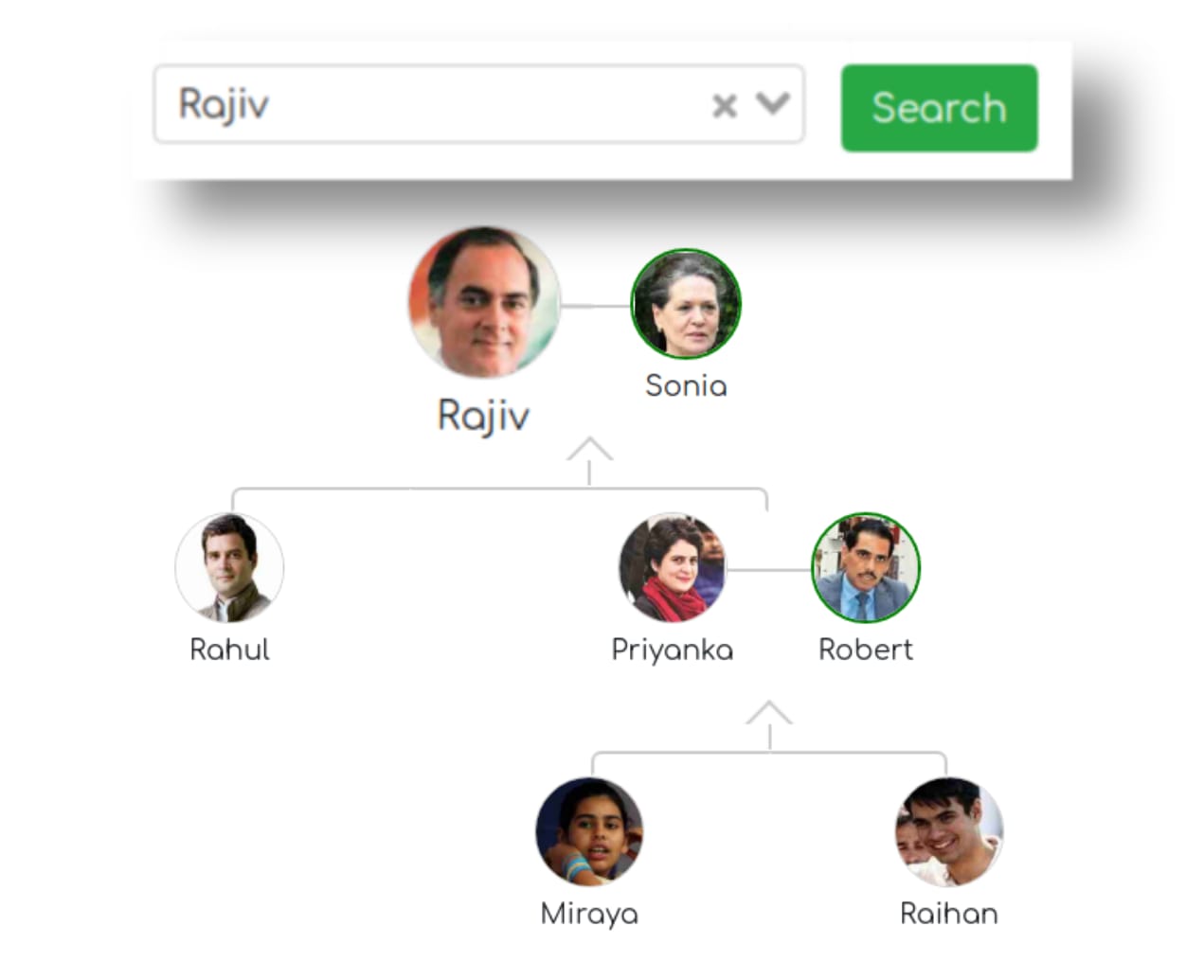Image resolution: width=1204 pixels, height=980 pixels.
Task: Click the Rajiv name label in the tree
Action: [483, 416]
